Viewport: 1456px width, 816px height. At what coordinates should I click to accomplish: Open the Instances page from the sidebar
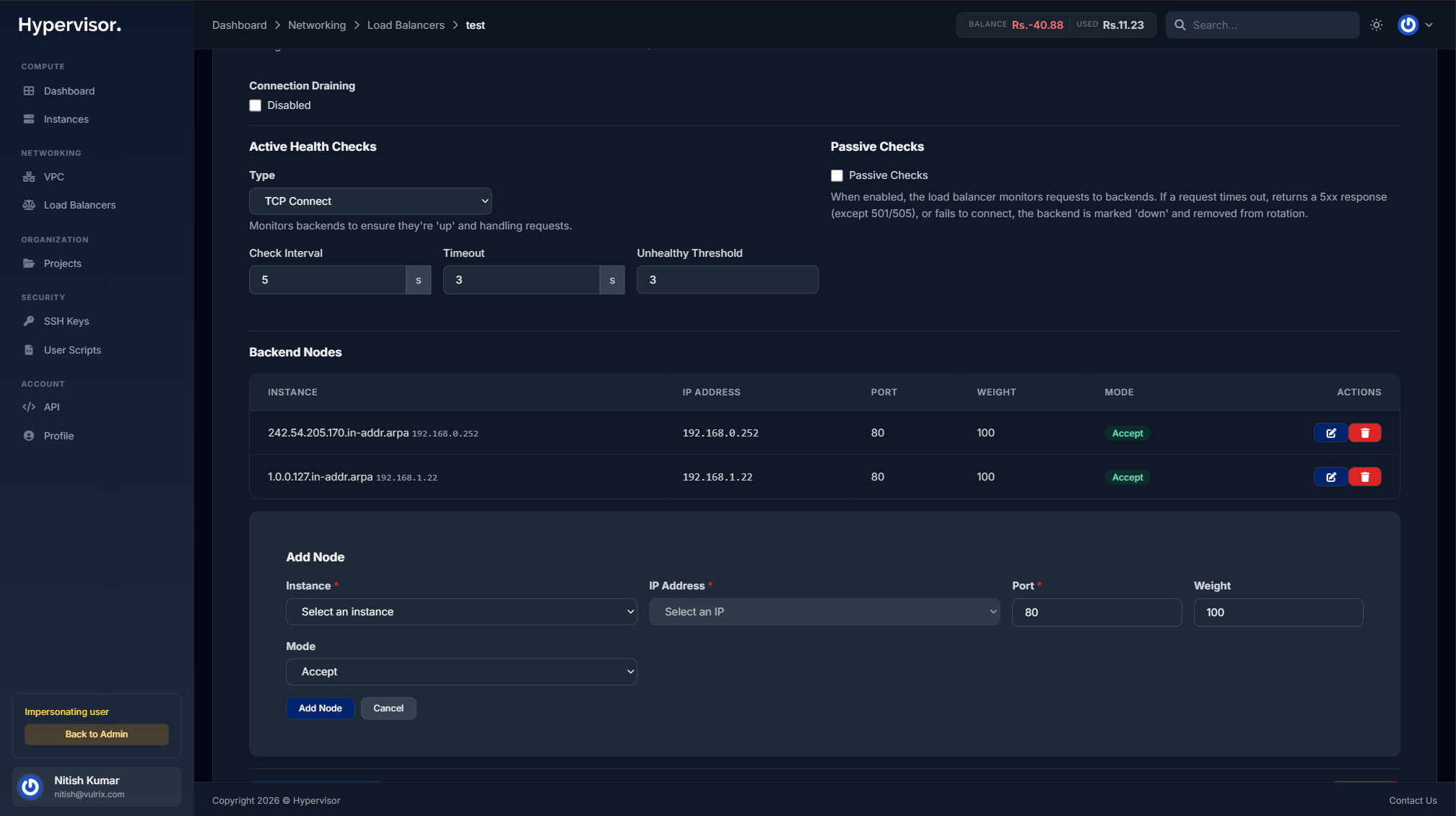[x=66, y=118]
